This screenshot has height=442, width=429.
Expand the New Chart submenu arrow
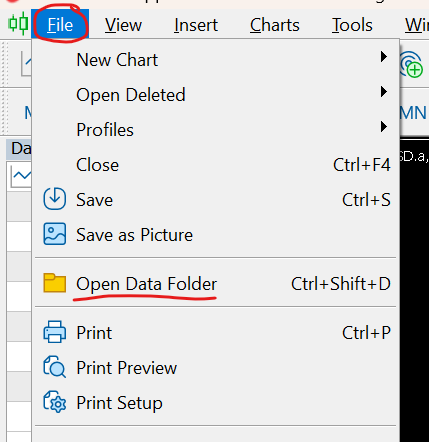(384, 57)
